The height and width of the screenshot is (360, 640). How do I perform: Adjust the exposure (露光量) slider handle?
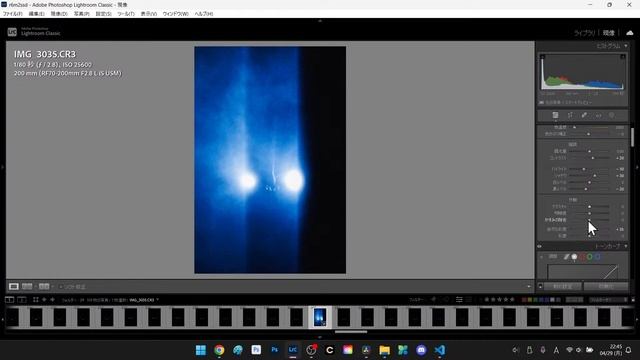pyautogui.click(x=589, y=151)
